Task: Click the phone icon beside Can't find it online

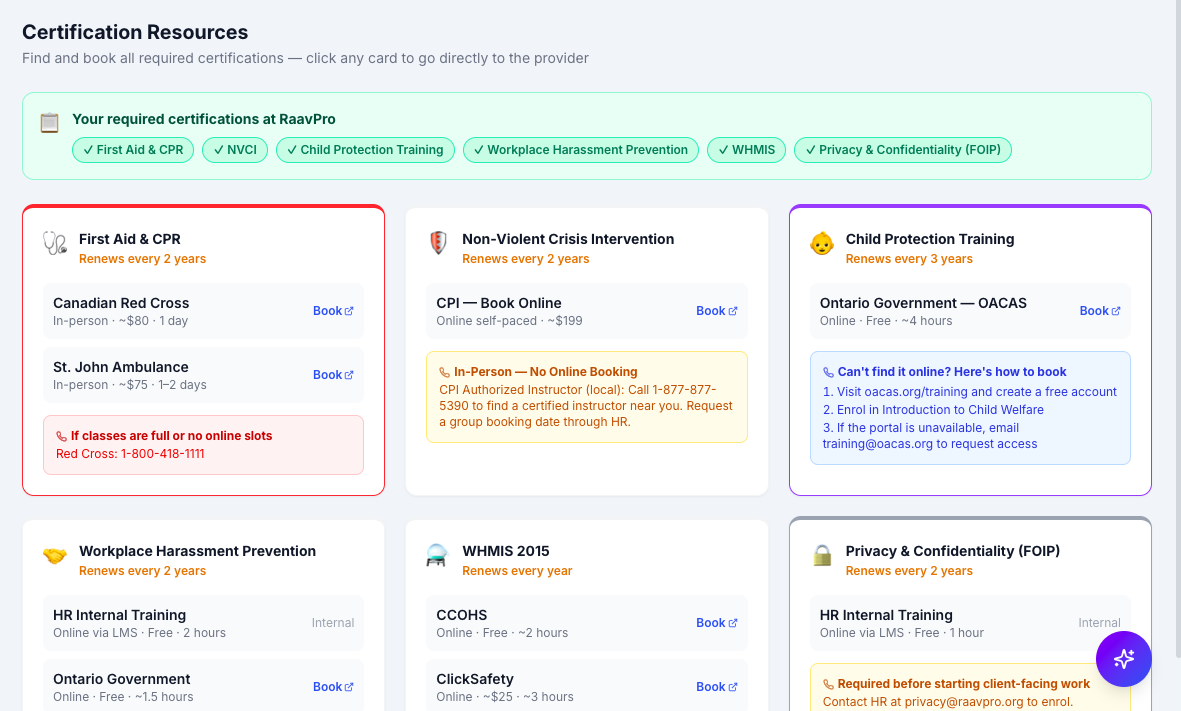Action: point(829,372)
